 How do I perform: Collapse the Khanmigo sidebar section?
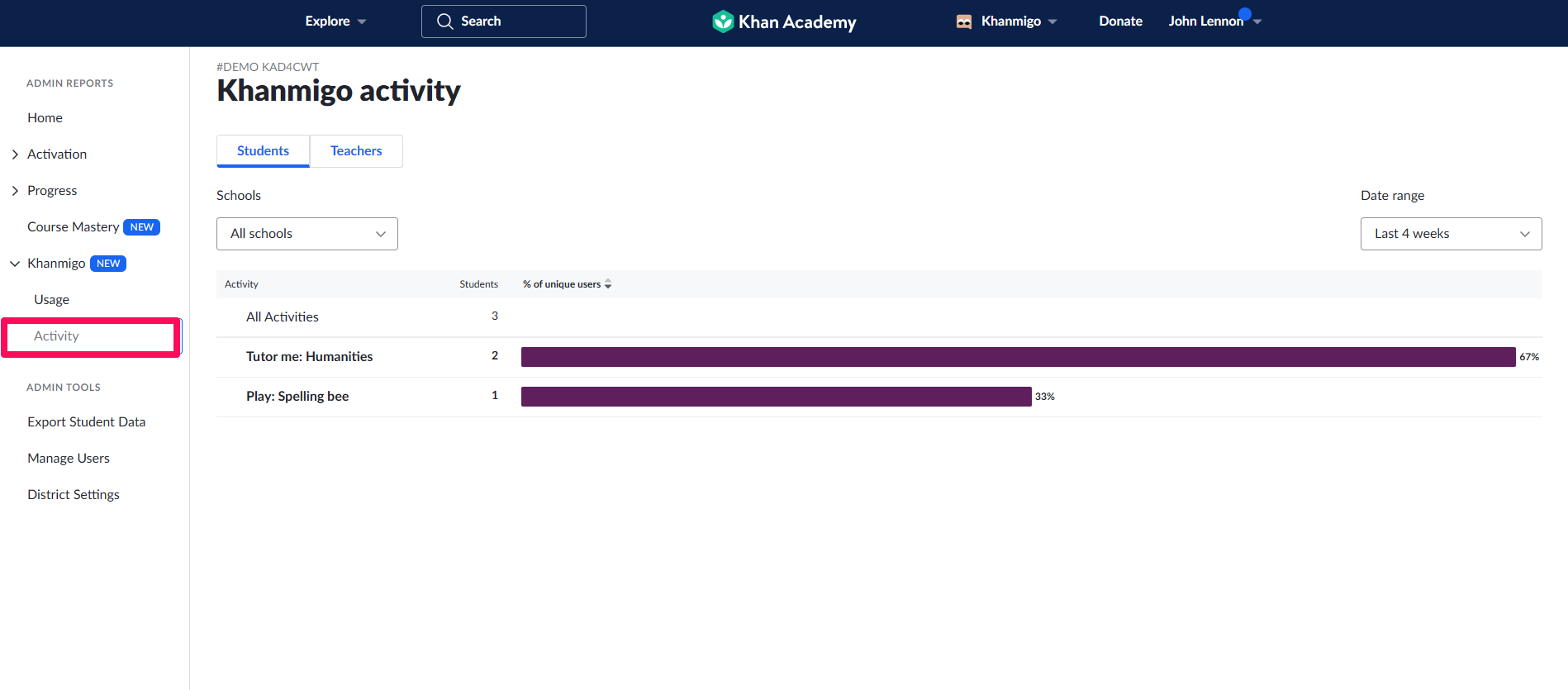tap(15, 264)
